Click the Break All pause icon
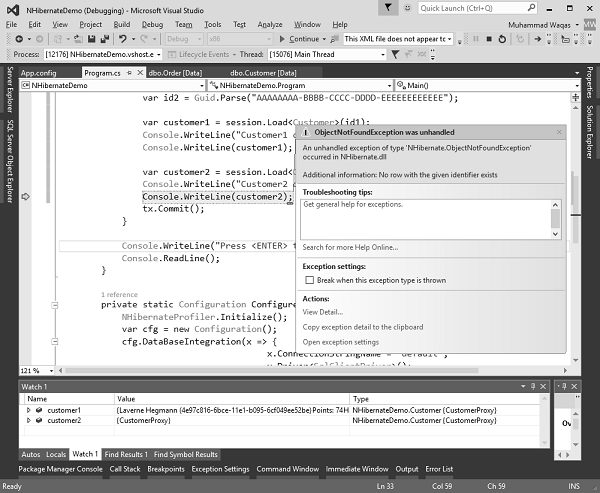The width and height of the screenshot is (600, 493). point(476,39)
